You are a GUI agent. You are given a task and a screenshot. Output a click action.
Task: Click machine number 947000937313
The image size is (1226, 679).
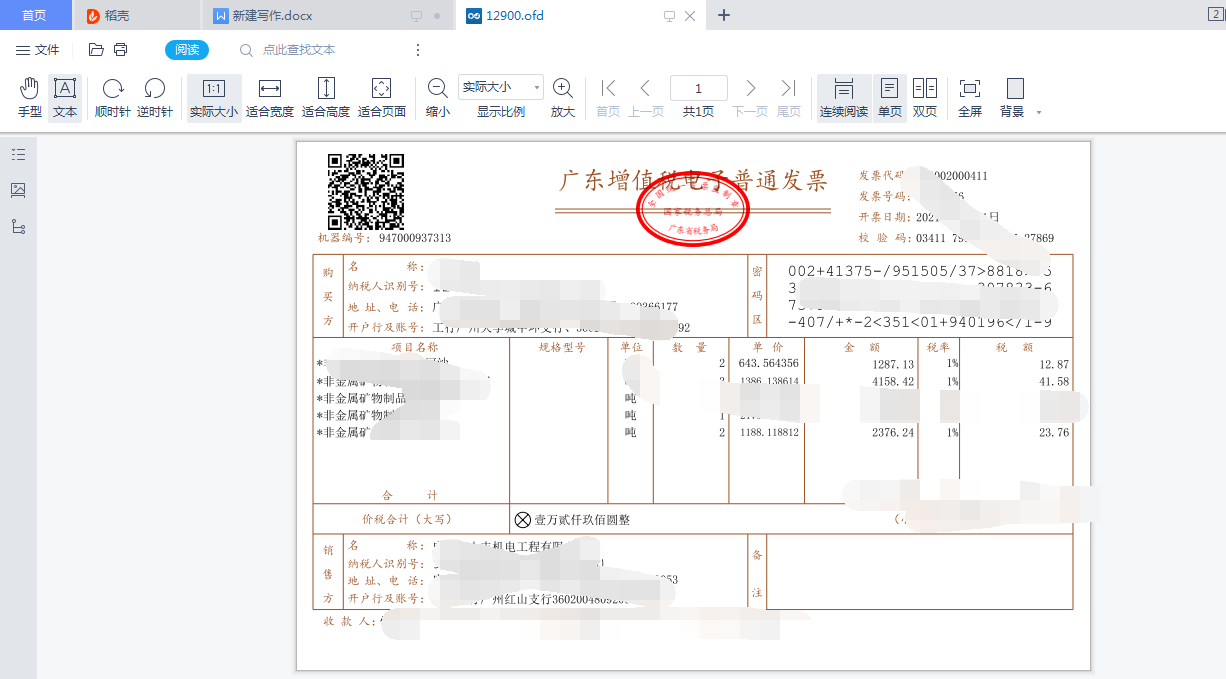pos(414,238)
